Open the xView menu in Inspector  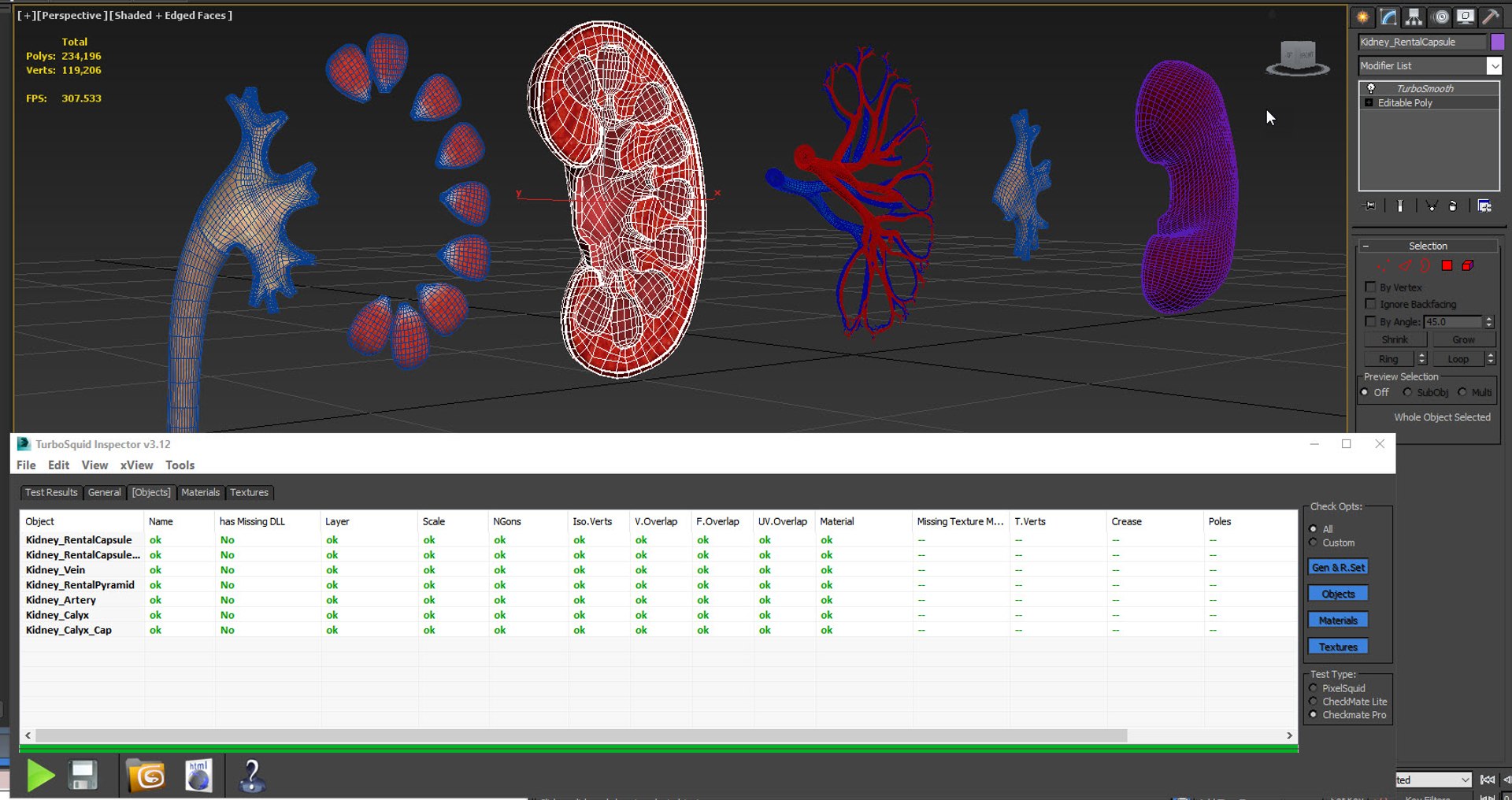point(136,465)
